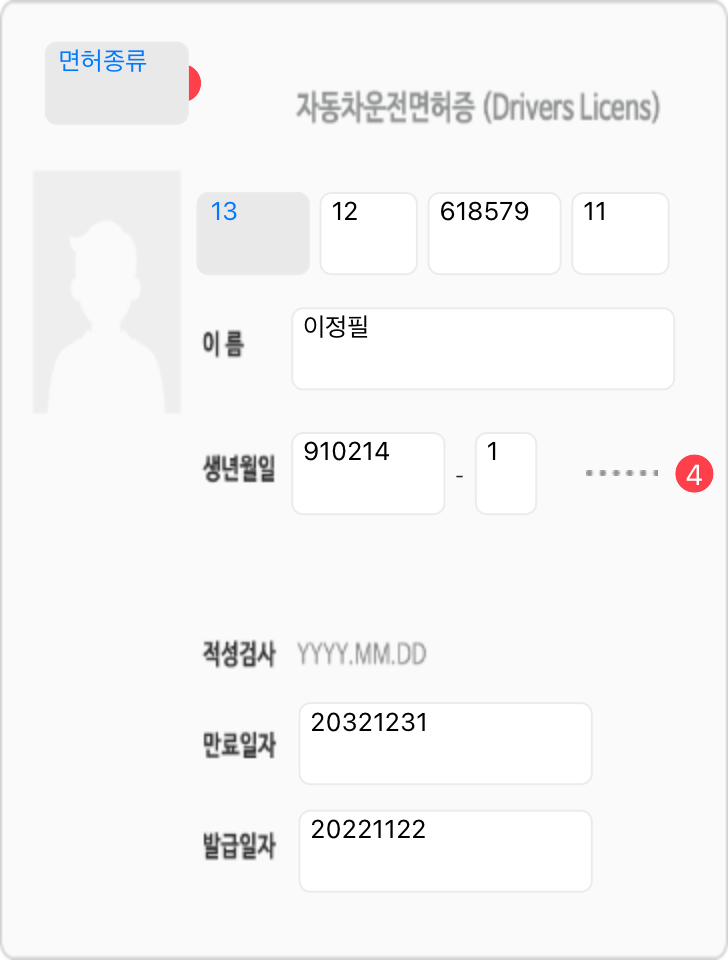Click the 생년월일 label
The width and height of the screenshot is (728, 960).
point(239,473)
